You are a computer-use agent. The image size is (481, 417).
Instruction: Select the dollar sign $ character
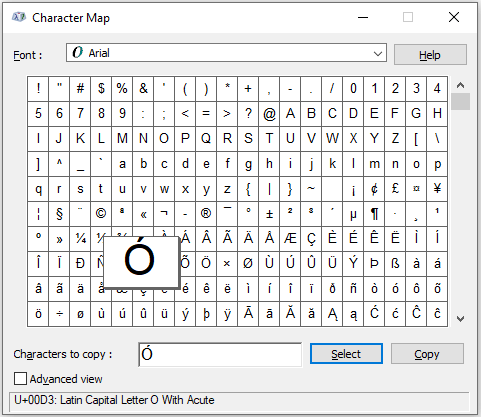101,89
